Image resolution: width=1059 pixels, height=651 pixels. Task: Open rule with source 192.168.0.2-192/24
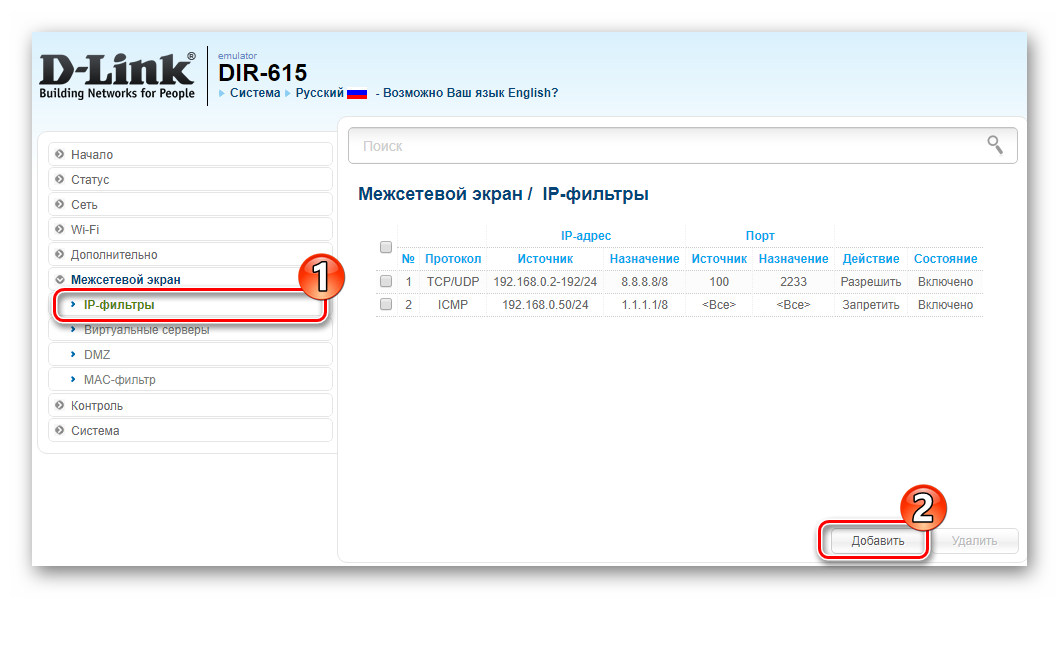545,282
